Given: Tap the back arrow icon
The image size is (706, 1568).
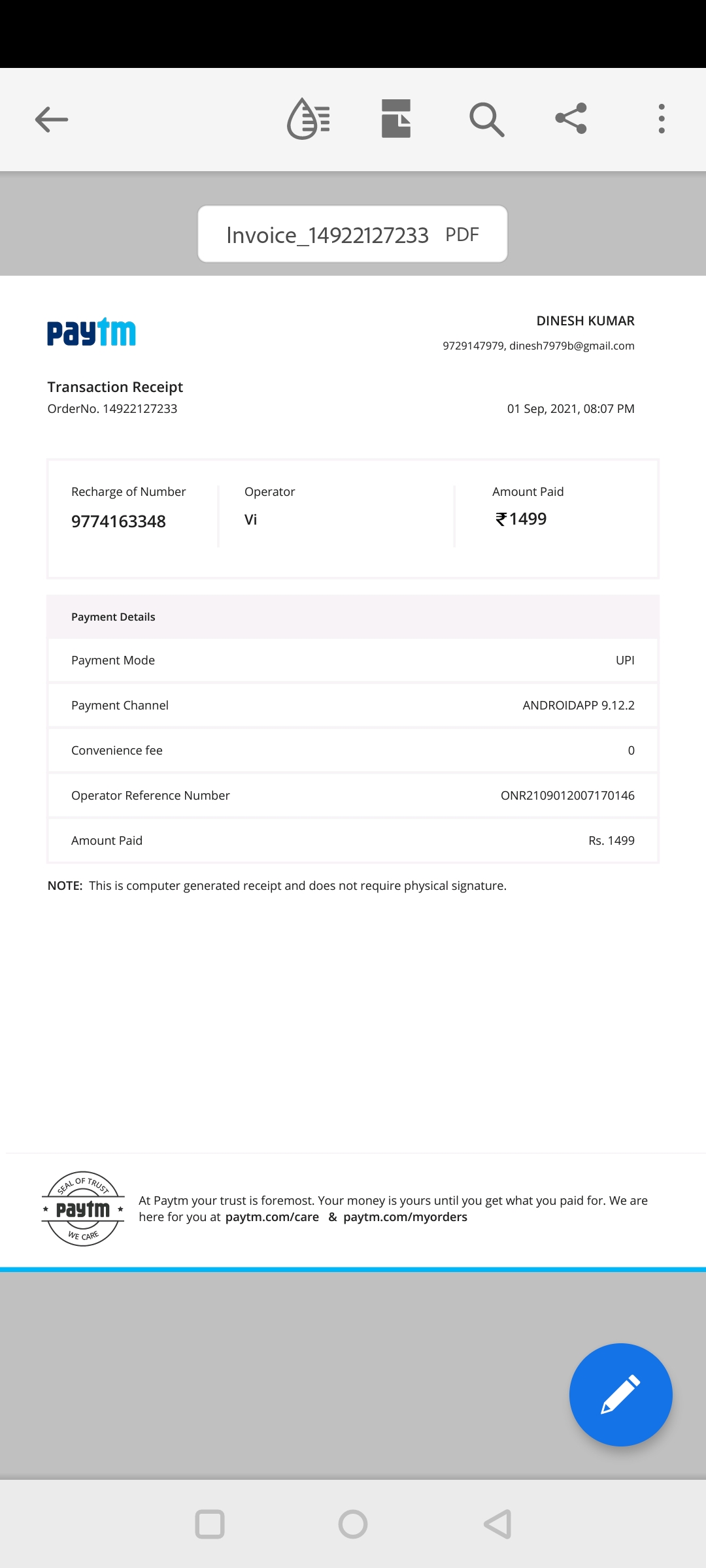Looking at the screenshot, I should (52, 120).
